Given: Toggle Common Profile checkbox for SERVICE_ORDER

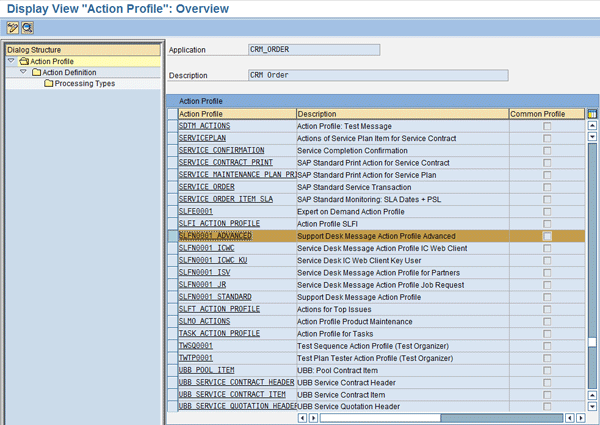Looking at the screenshot, I should coord(546,187).
